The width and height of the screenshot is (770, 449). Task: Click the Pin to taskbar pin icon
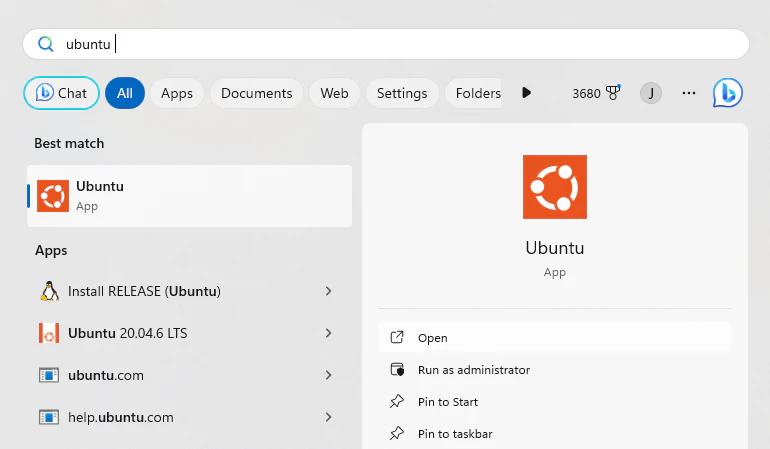tap(397, 433)
